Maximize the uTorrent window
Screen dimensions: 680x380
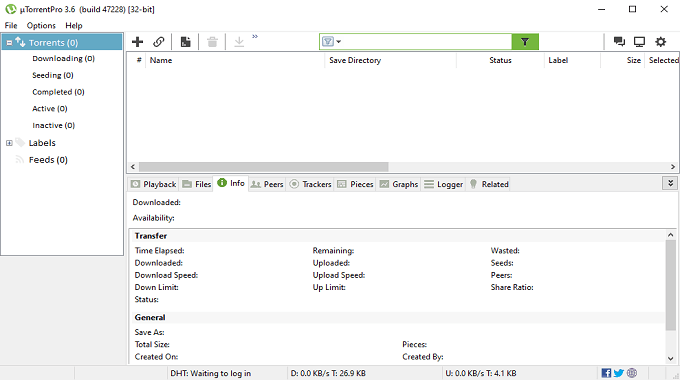[633, 9]
